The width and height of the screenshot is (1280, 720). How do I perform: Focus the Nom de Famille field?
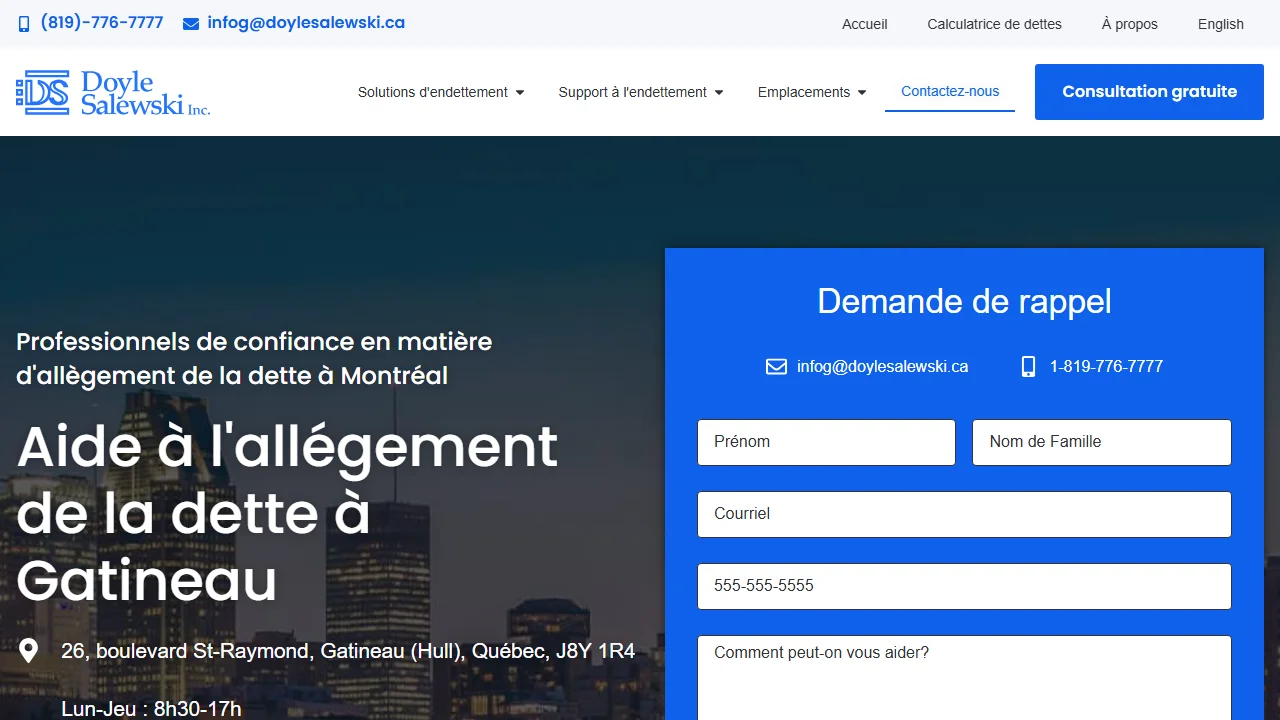tap(1101, 442)
